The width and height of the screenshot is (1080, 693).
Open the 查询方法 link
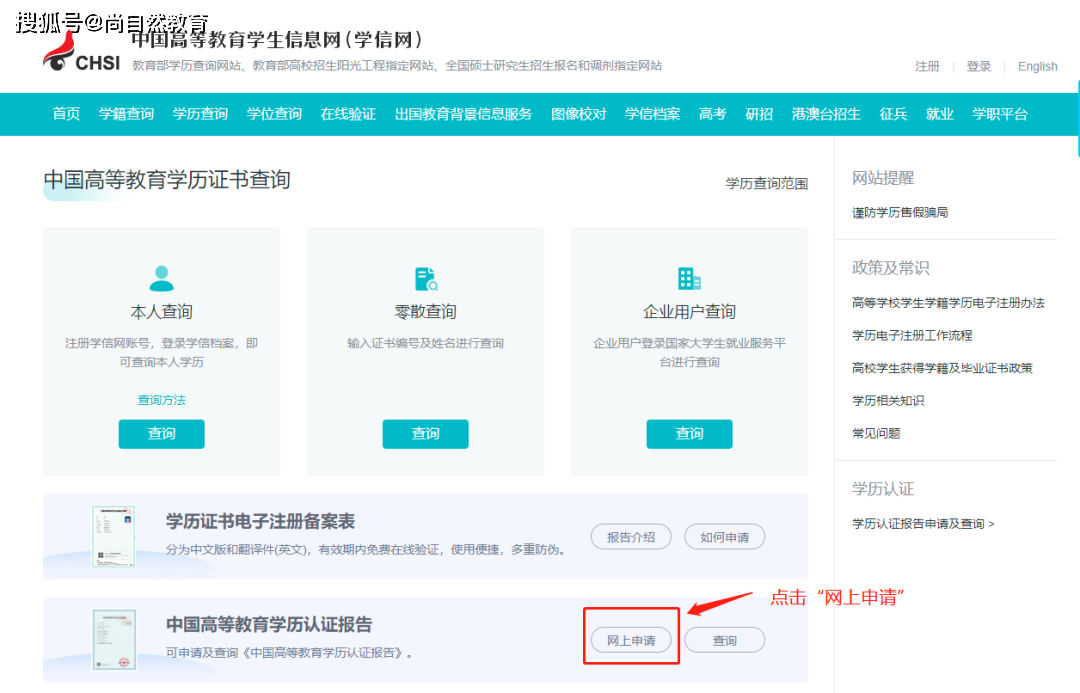(161, 398)
